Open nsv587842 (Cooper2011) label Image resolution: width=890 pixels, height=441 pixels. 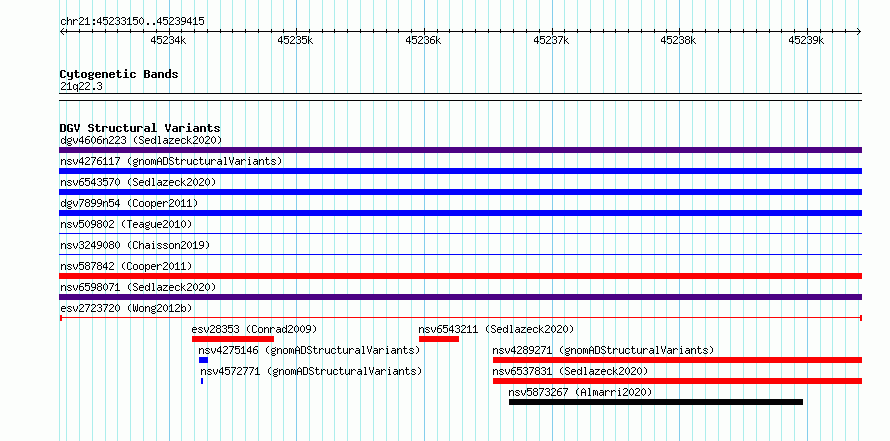tap(127, 266)
